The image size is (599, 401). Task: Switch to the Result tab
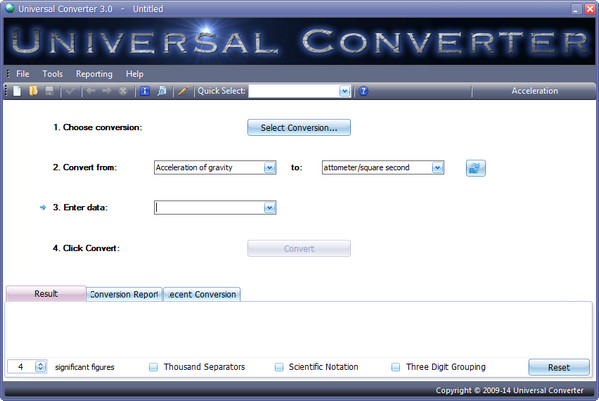pyautogui.click(x=46, y=294)
